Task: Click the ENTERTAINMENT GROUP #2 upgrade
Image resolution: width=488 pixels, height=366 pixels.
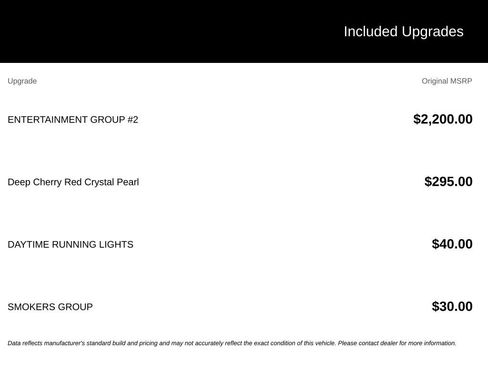Action: click(73, 120)
